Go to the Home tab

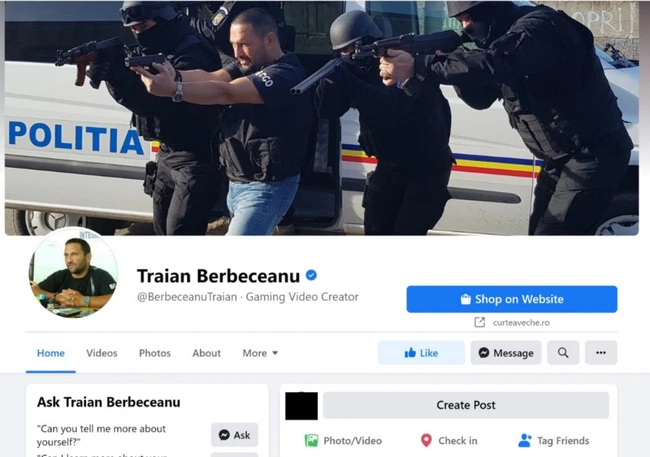coord(51,353)
